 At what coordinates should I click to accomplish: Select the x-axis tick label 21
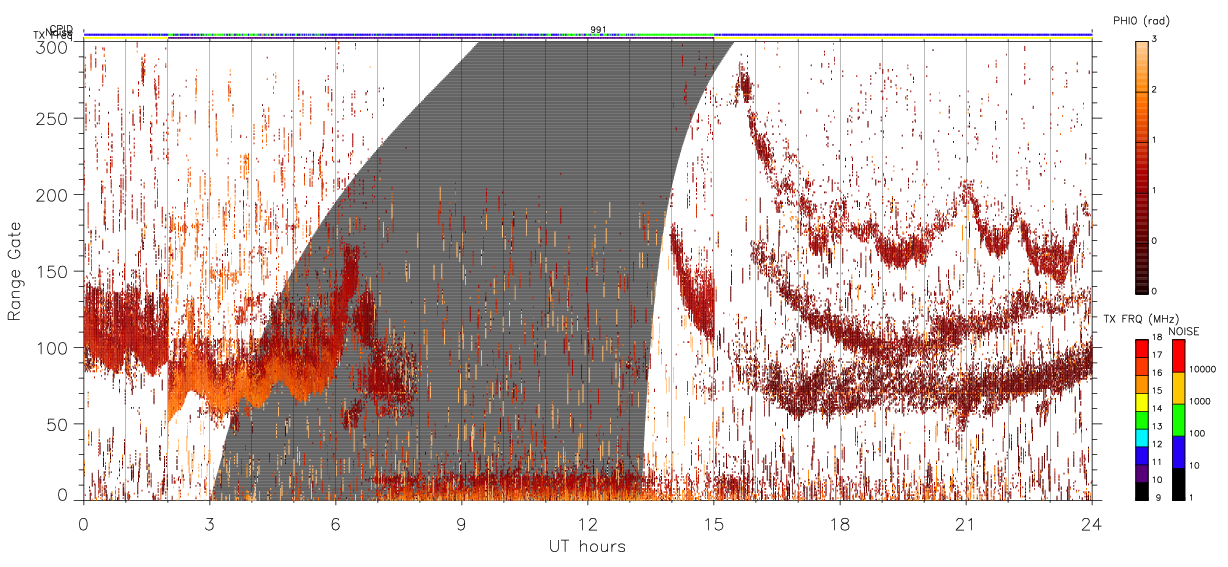966,523
